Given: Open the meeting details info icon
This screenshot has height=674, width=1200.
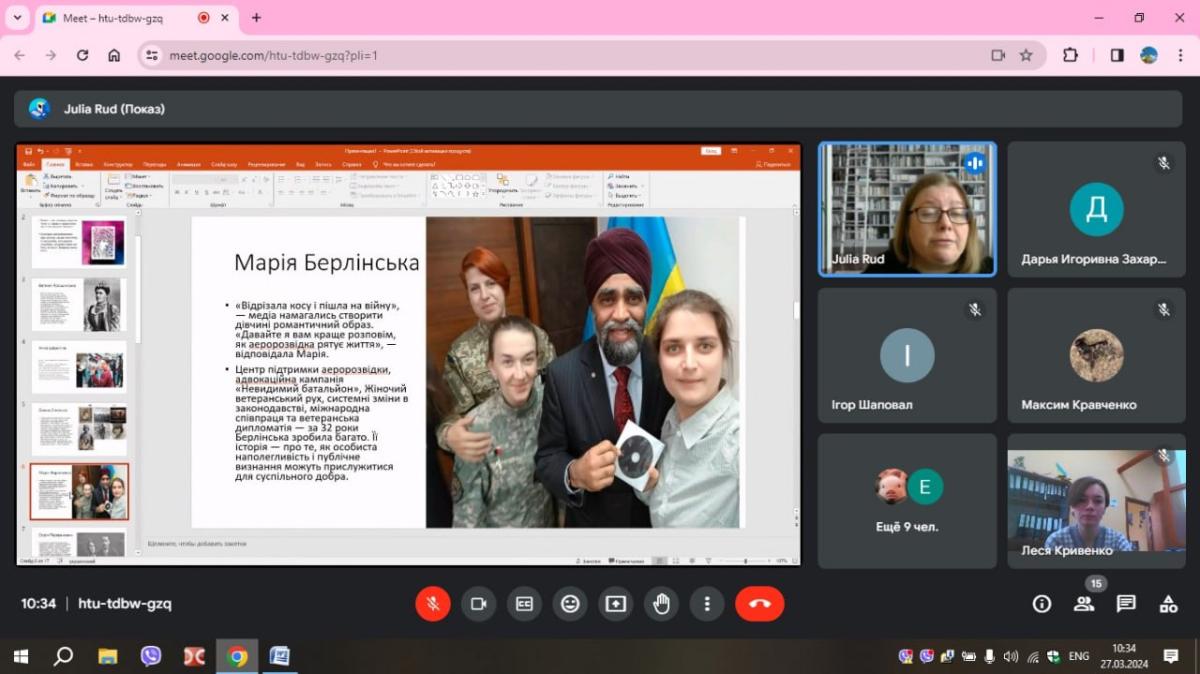Looking at the screenshot, I should [1042, 603].
